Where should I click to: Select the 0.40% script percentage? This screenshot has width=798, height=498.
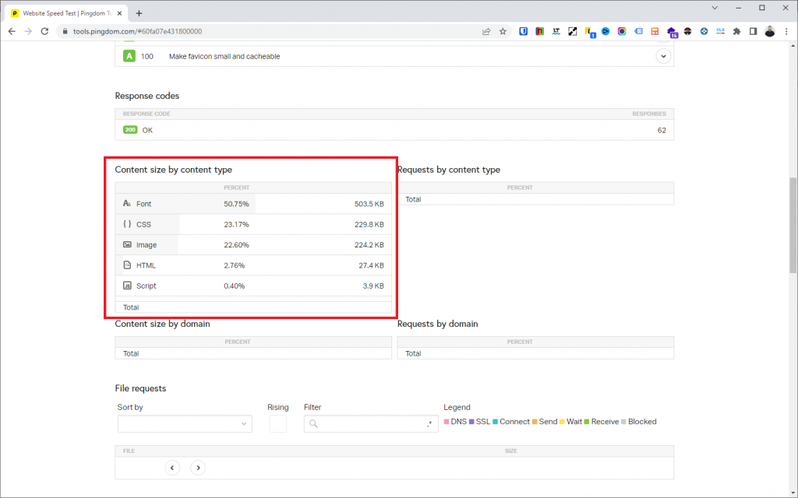click(x=234, y=286)
